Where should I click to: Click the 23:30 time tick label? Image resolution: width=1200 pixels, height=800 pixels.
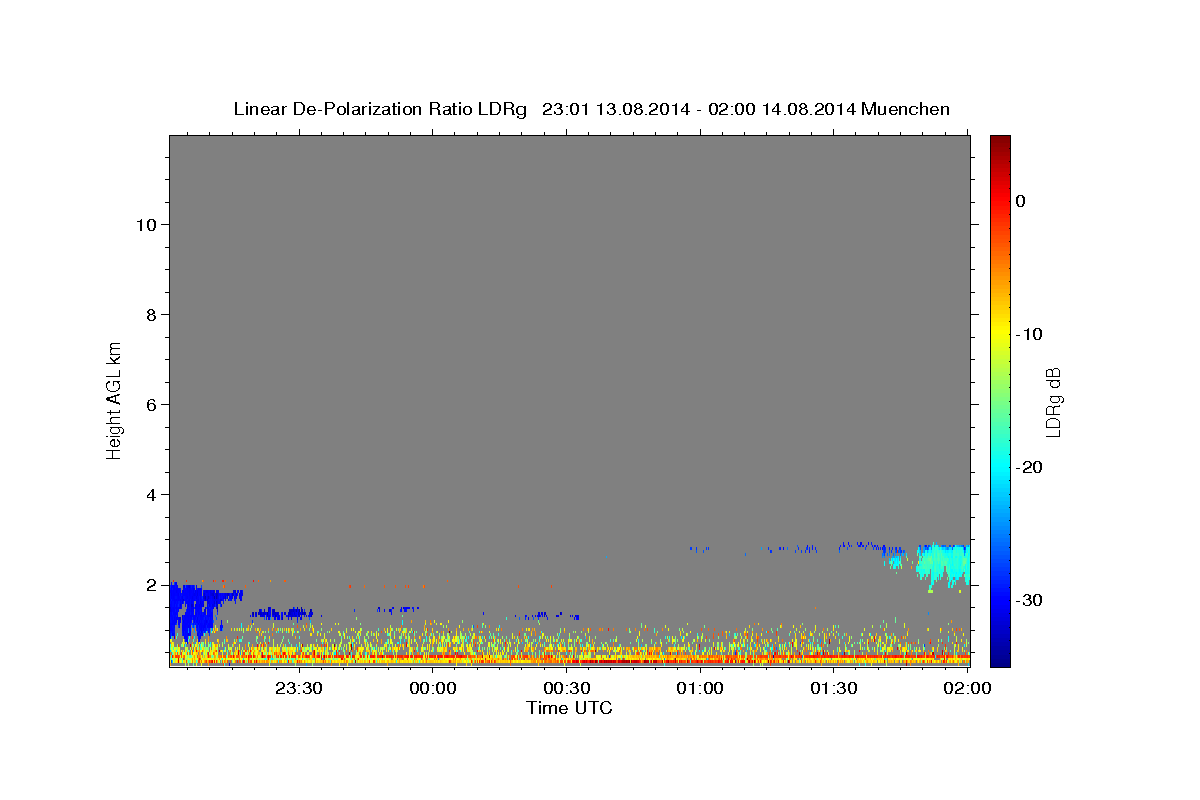(x=299, y=689)
